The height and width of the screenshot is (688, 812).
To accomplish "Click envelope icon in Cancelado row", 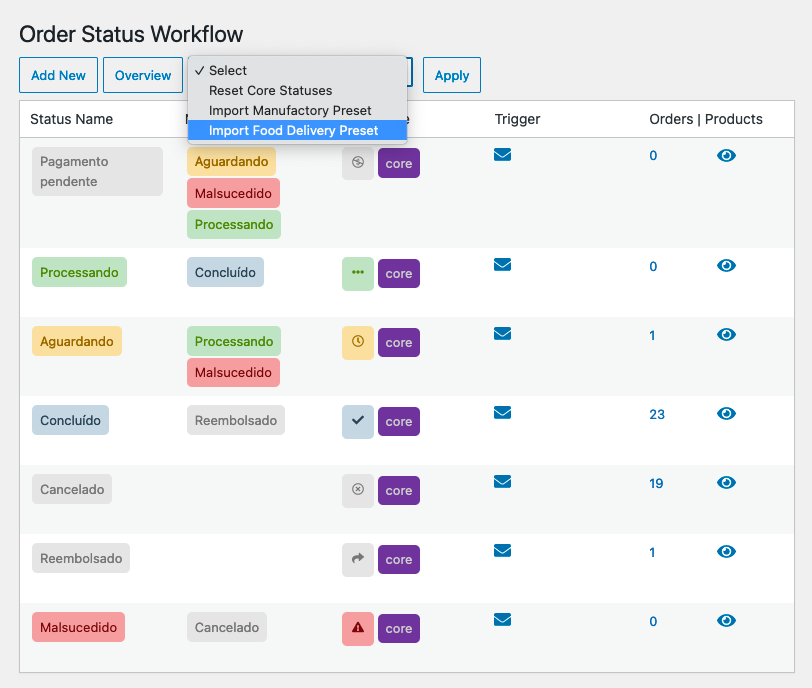I will coord(502,481).
